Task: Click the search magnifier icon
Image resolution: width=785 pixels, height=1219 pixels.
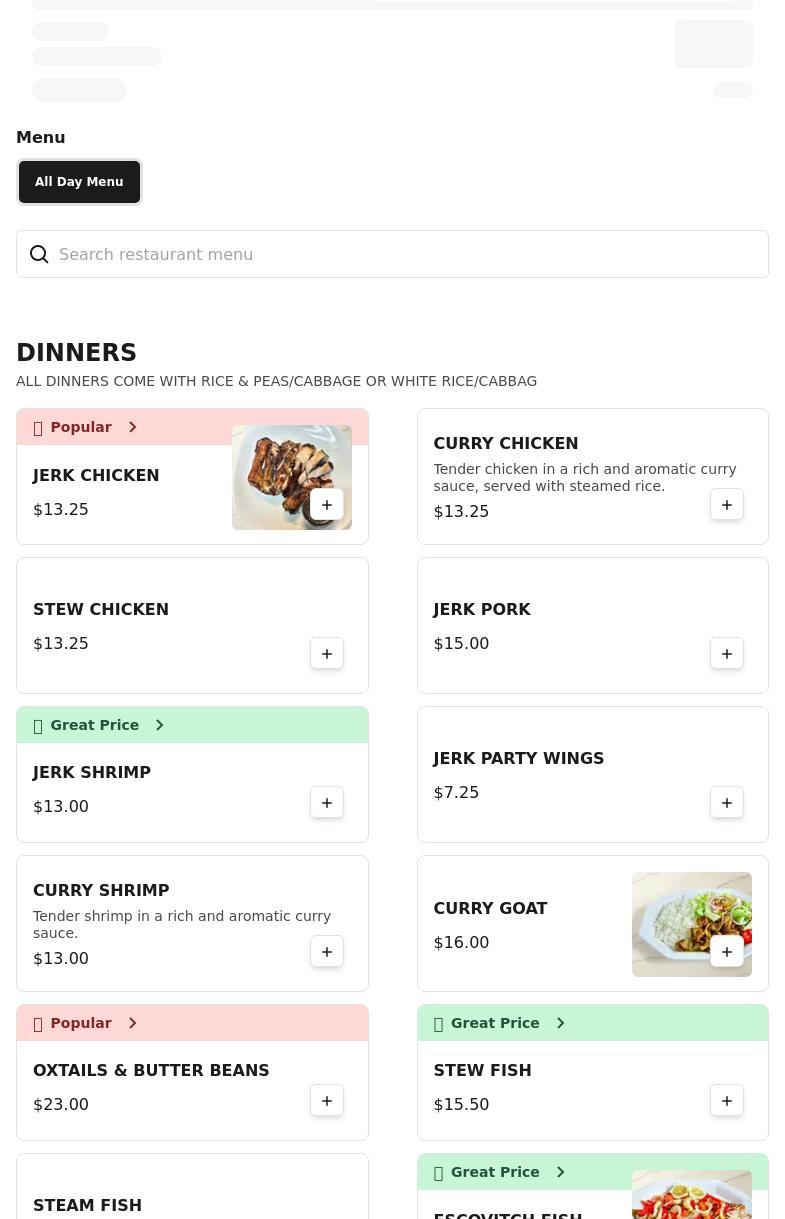Action: 39,255
